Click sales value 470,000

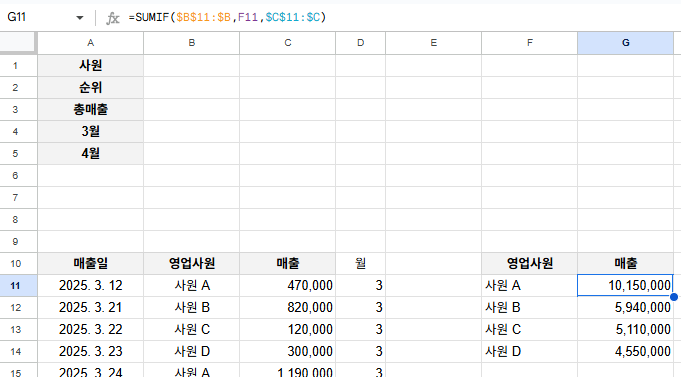[288, 285]
